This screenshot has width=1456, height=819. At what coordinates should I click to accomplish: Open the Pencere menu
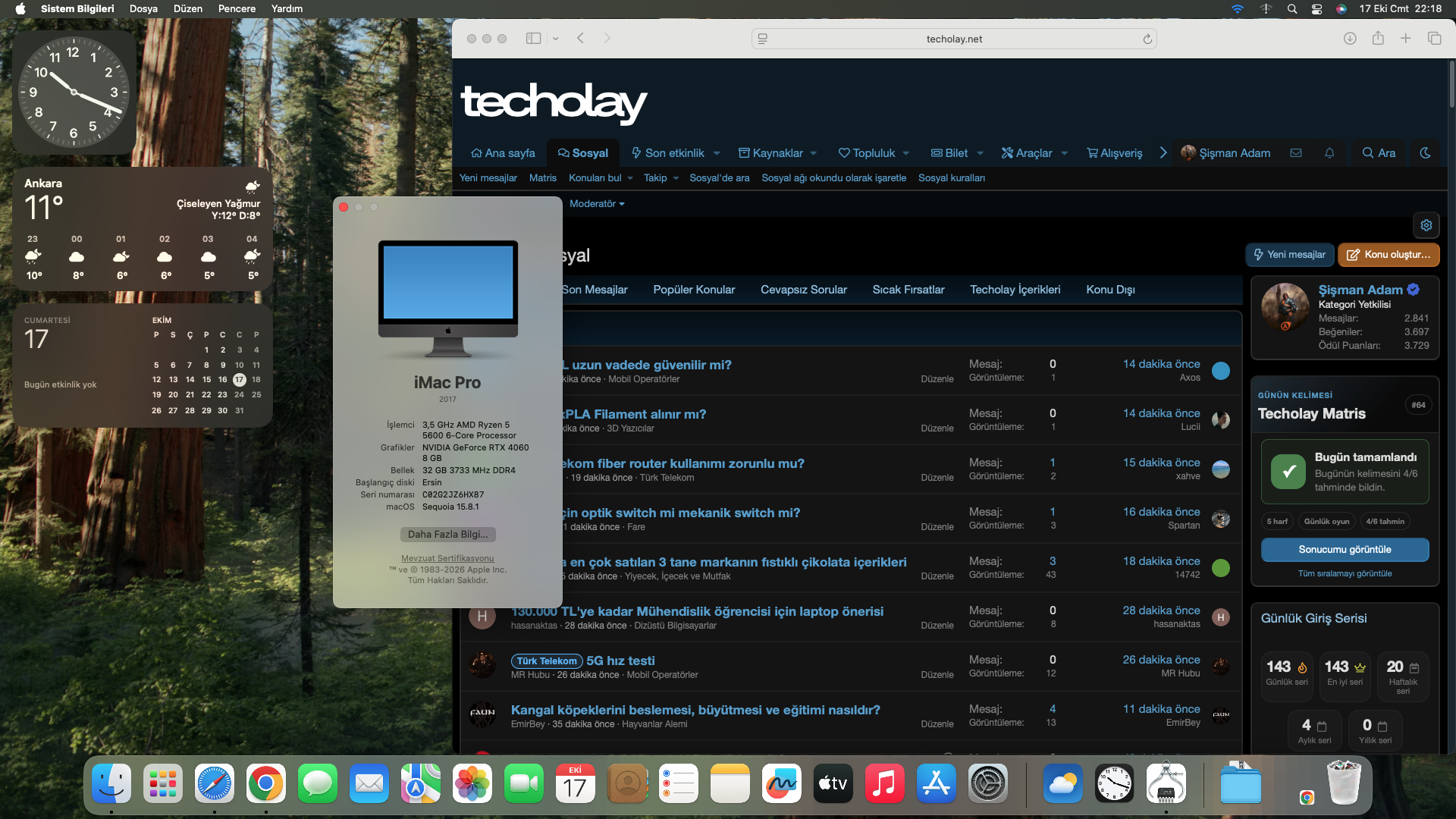click(x=237, y=9)
